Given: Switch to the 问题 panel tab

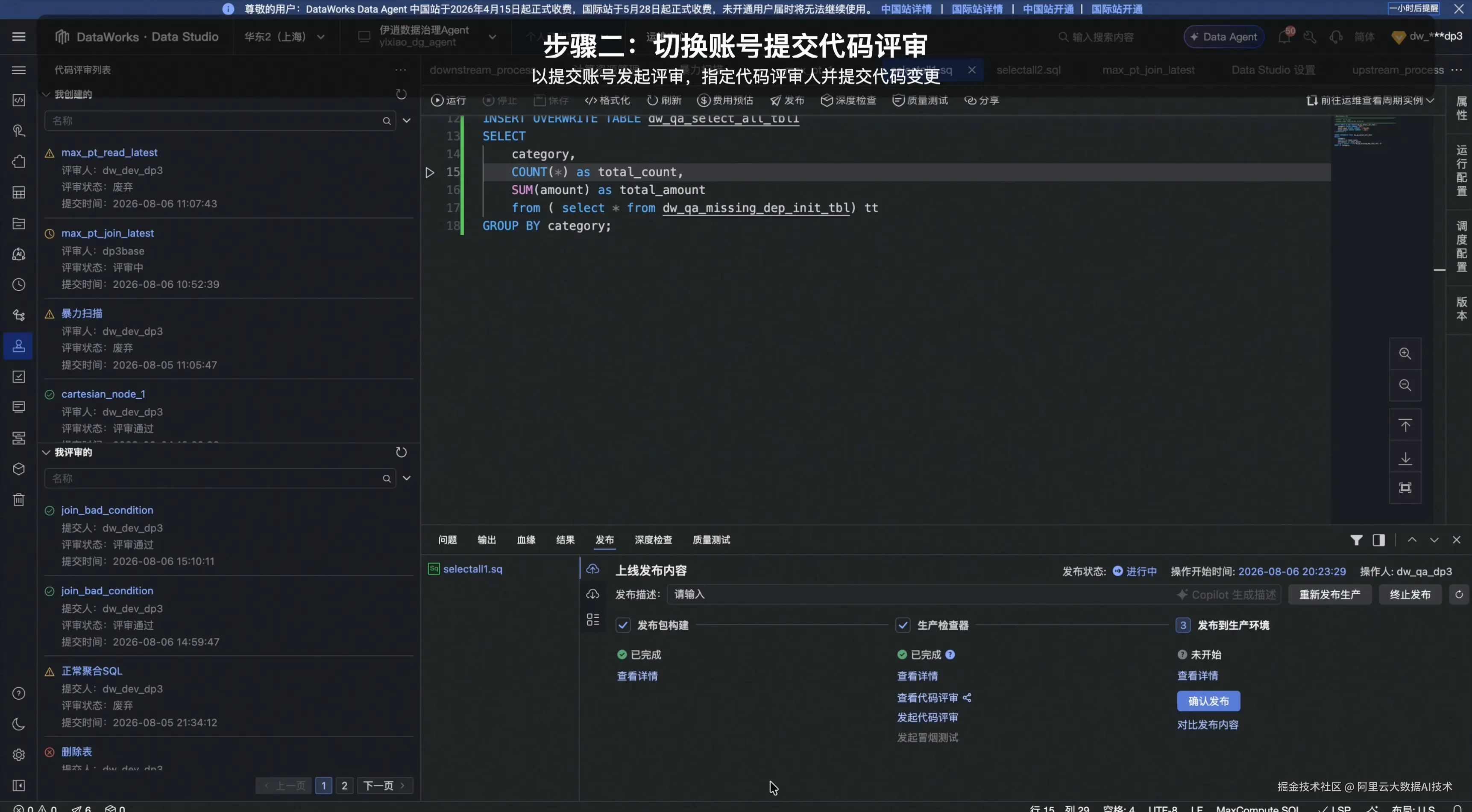Looking at the screenshot, I should point(447,540).
